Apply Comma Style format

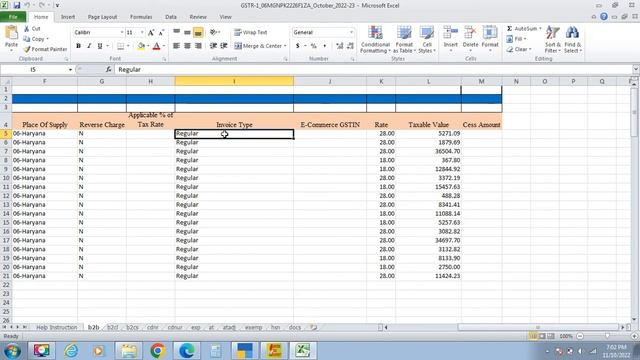click(x=324, y=46)
